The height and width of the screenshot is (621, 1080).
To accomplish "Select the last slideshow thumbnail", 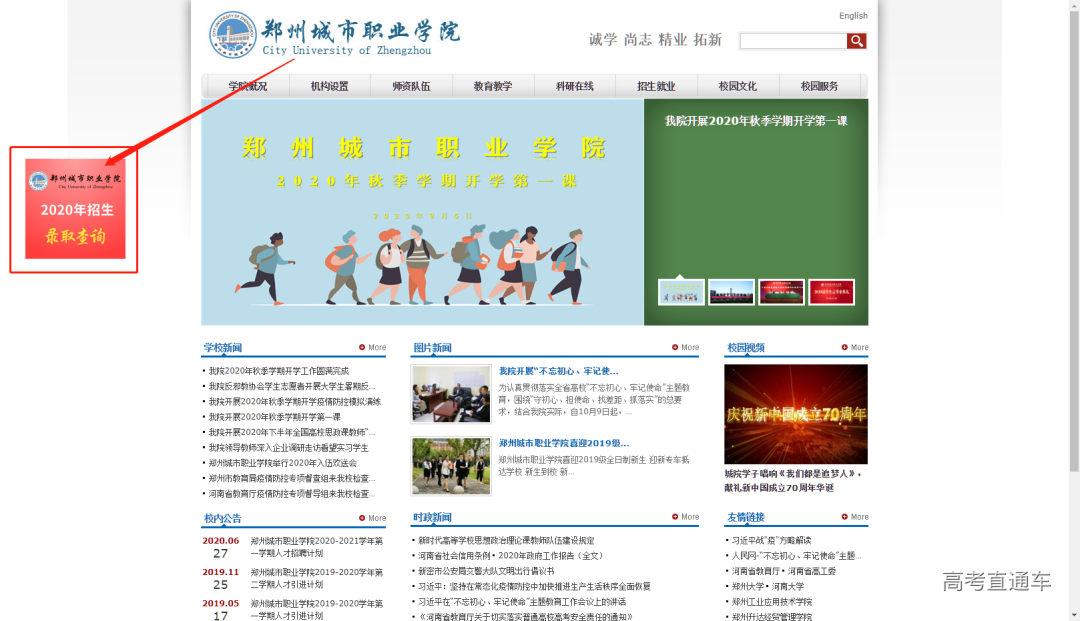I will pos(831,292).
